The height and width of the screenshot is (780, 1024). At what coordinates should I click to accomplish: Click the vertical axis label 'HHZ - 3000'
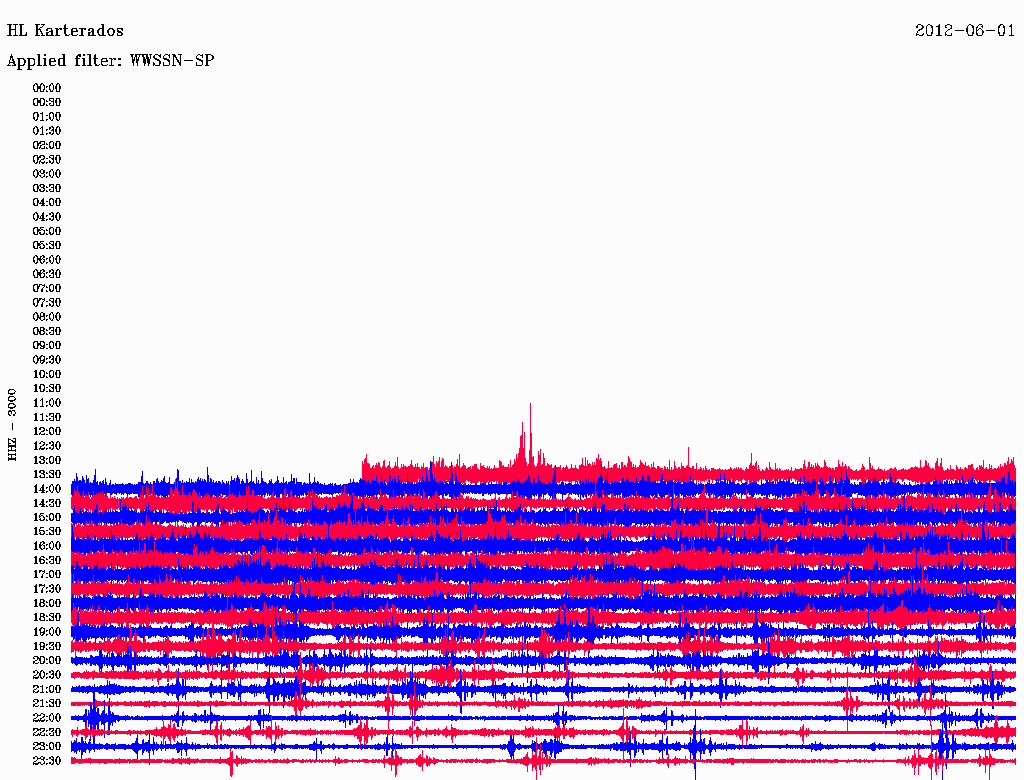12,425
